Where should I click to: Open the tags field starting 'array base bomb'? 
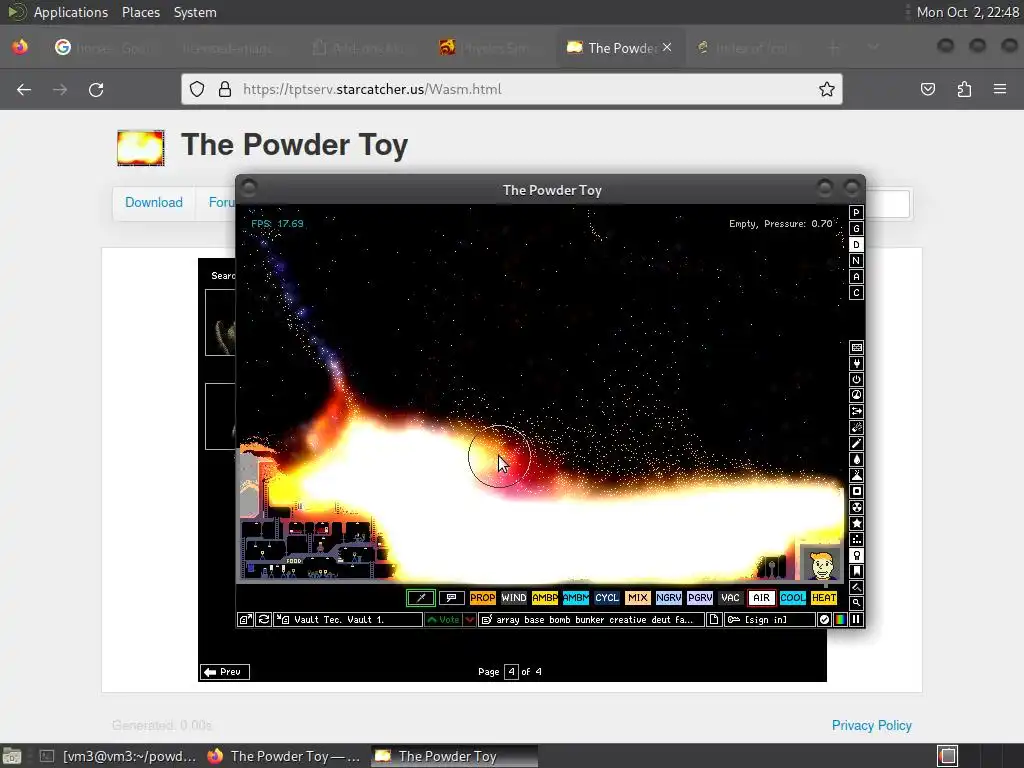592,620
